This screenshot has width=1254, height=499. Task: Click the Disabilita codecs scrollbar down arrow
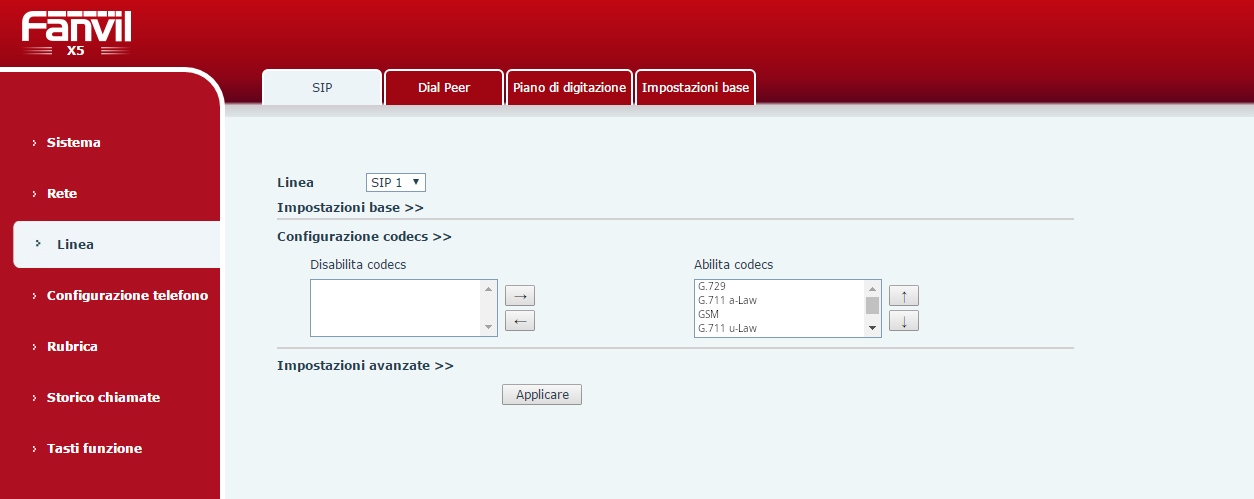click(489, 328)
